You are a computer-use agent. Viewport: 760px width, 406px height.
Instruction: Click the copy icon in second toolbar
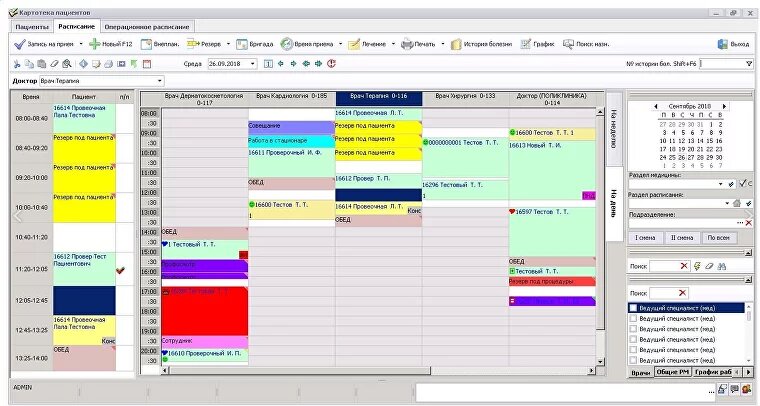[x=29, y=63]
